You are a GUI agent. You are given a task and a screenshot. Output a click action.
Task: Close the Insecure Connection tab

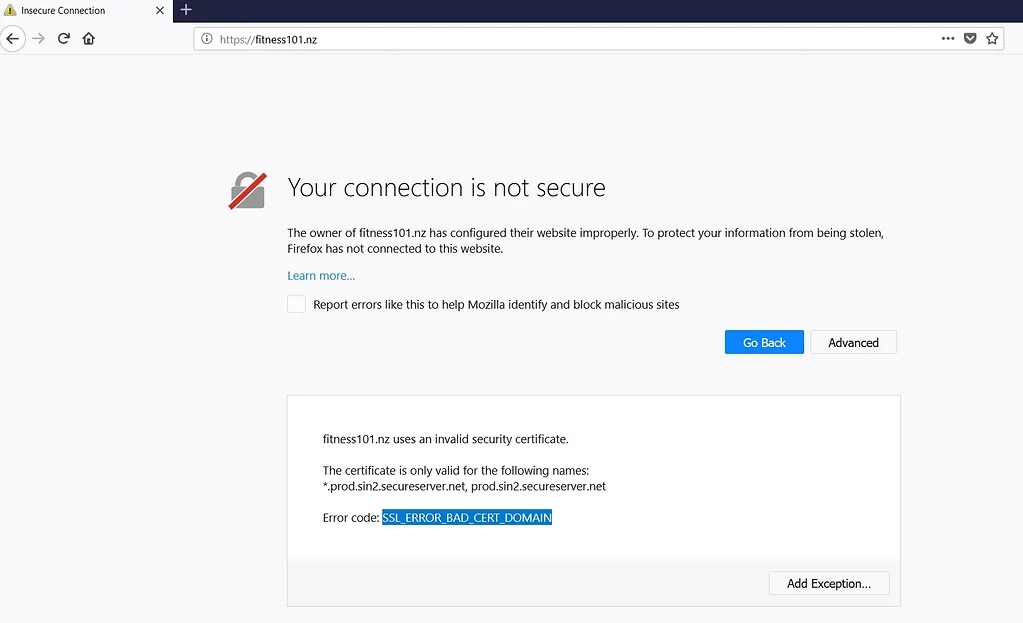click(x=160, y=11)
